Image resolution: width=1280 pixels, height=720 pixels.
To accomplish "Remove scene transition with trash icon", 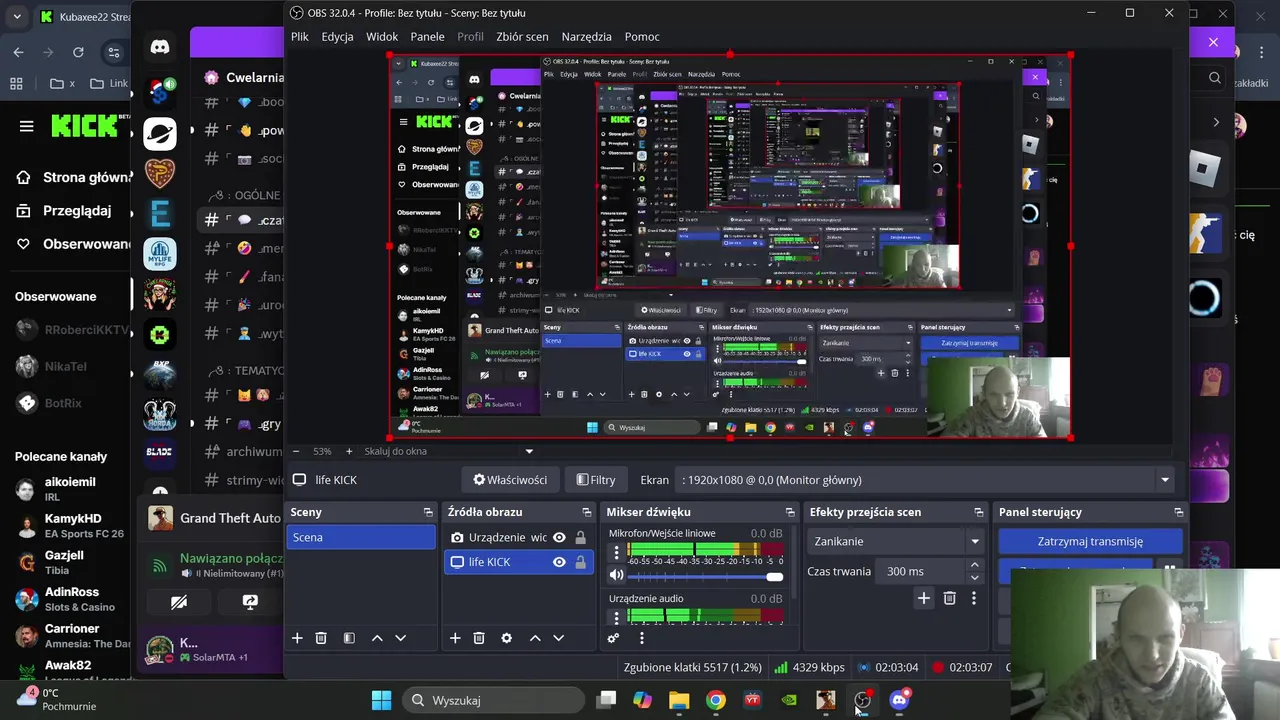I will pyautogui.click(x=950, y=598).
